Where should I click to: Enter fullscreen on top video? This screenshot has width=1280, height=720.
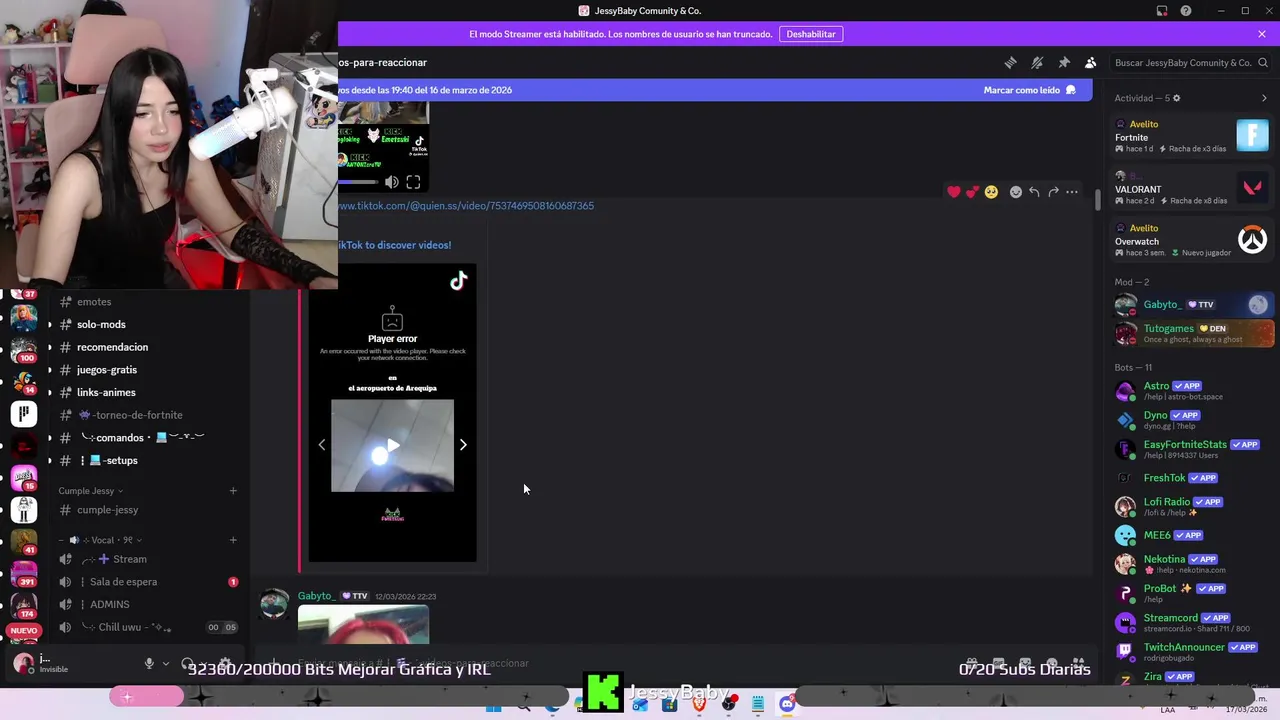(x=413, y=182)
